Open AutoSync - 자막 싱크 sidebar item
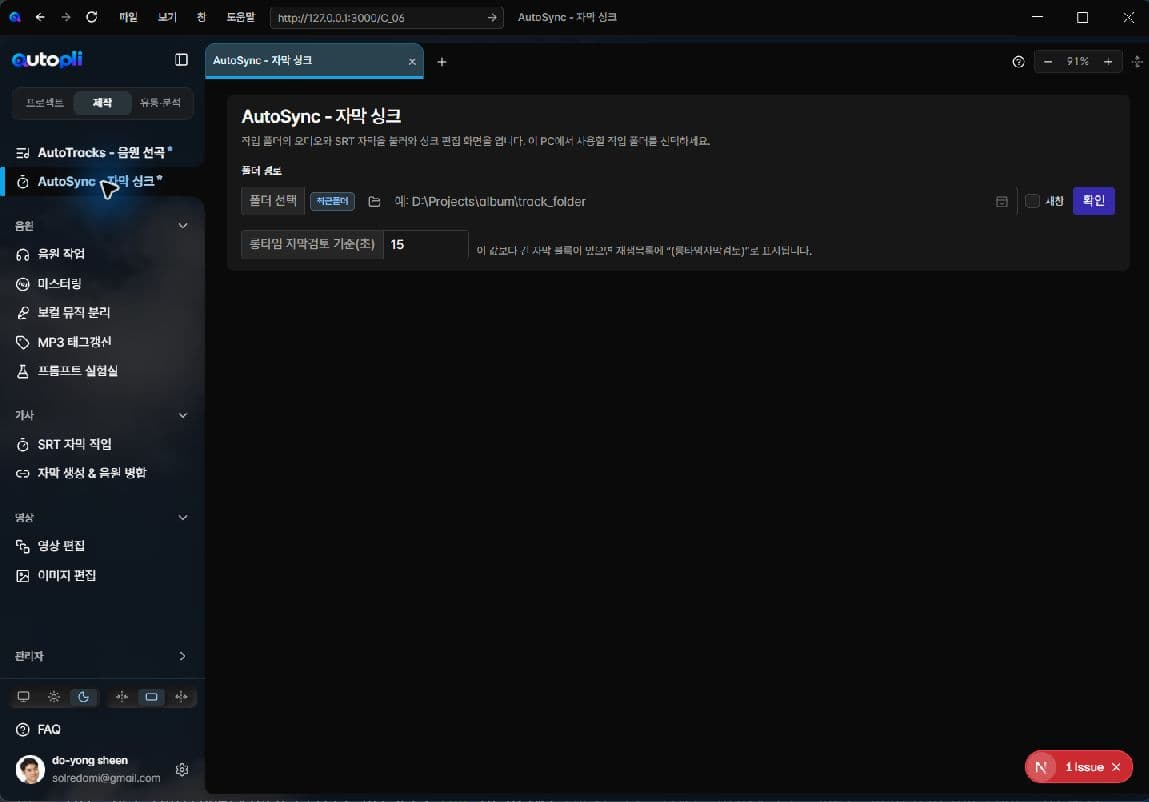The height and width of the screenshot is (802, 1149). click(x=103, y=181)
